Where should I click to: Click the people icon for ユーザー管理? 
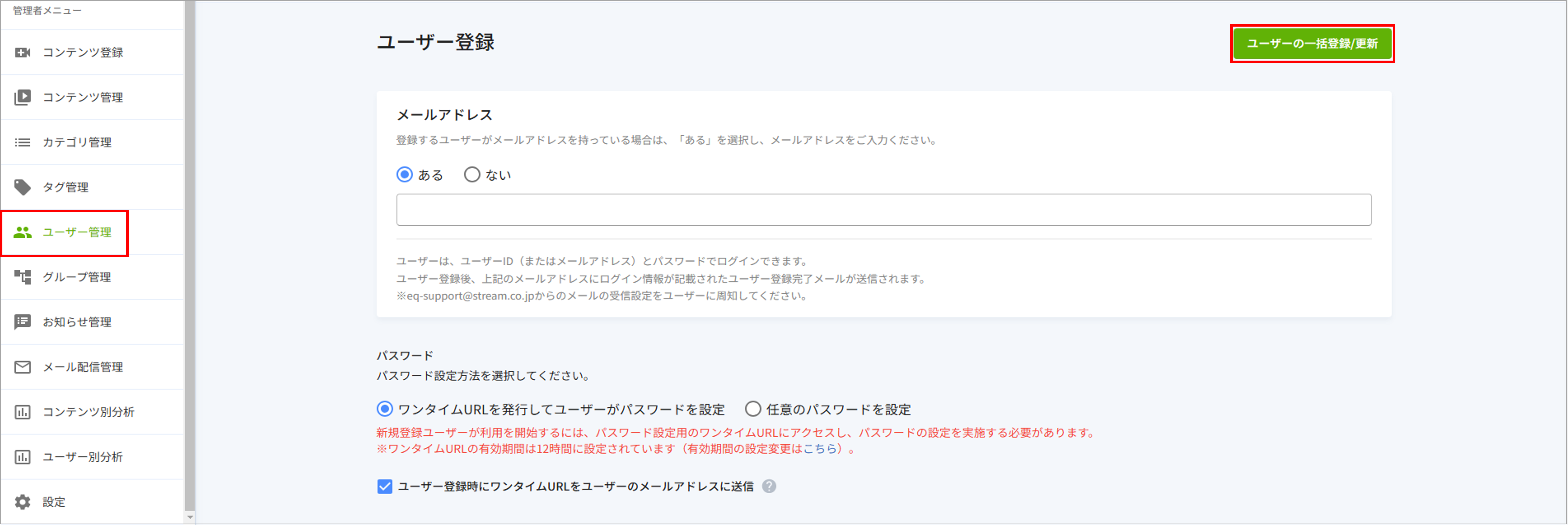pyautogui.click(x=23, y=232)
